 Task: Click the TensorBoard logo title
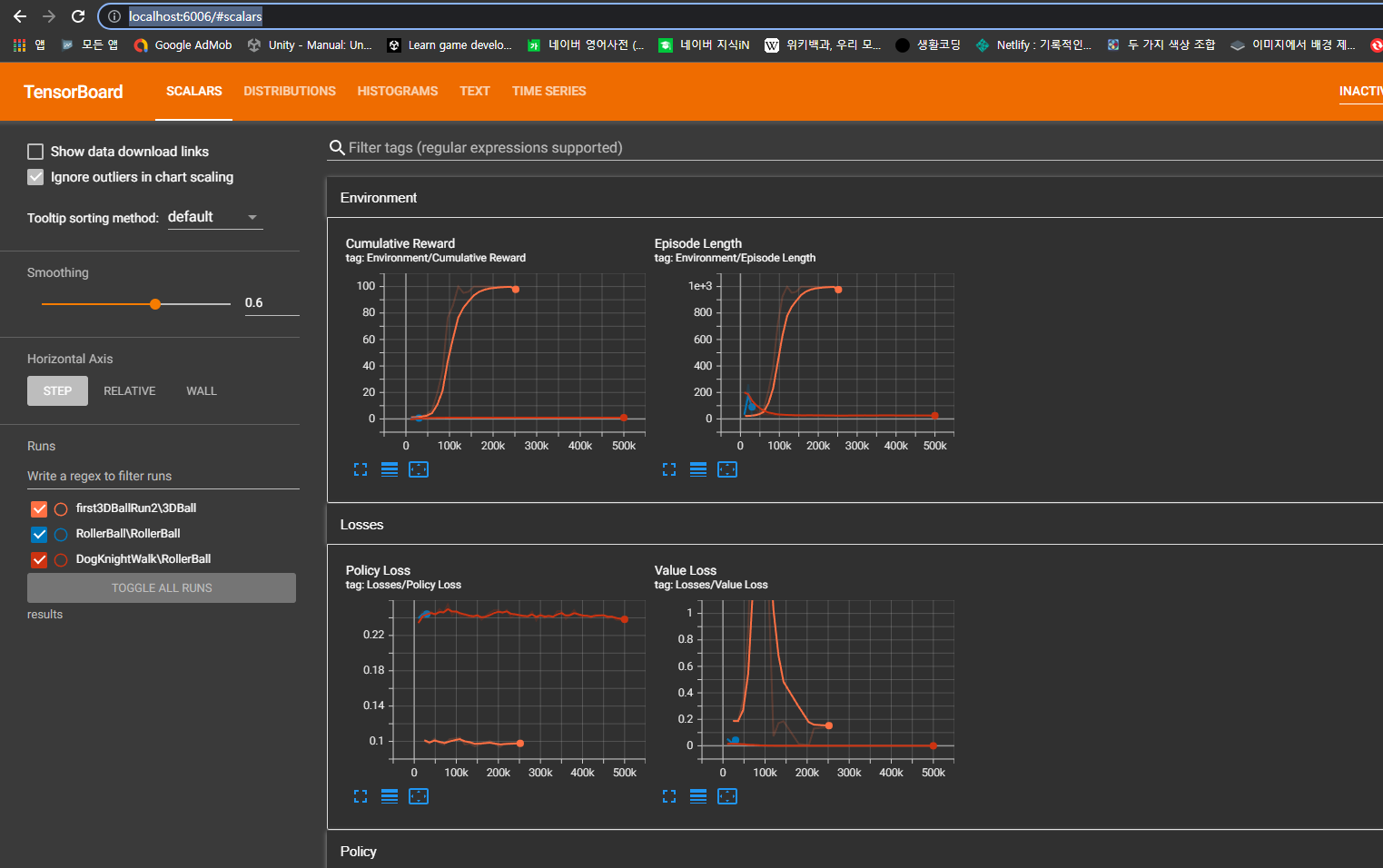click(73, 92)
